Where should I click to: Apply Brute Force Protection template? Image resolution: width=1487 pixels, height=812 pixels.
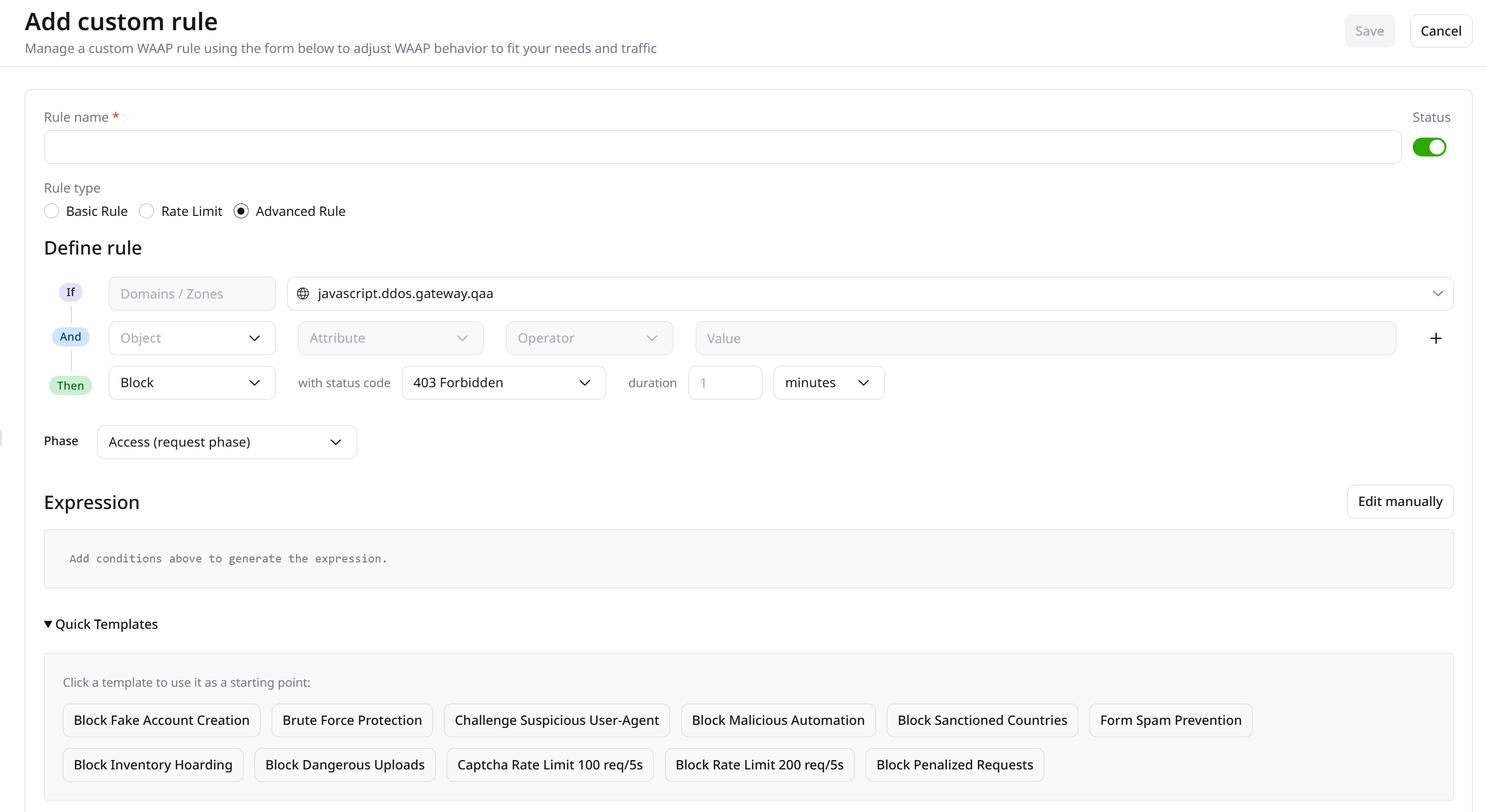pyautogui.click(x=352, y=720)
